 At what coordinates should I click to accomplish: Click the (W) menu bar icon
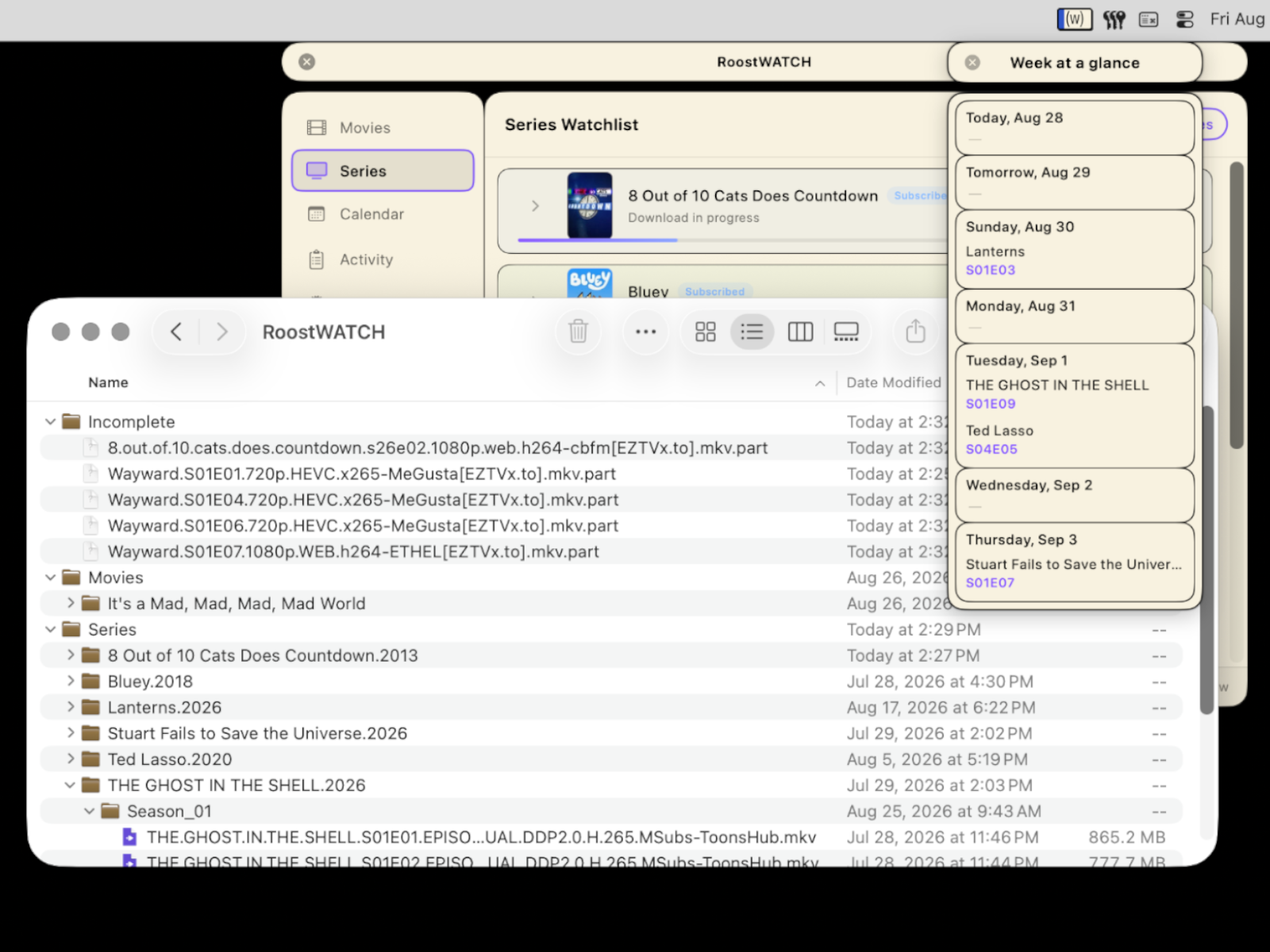click(x=1075, y=19)
